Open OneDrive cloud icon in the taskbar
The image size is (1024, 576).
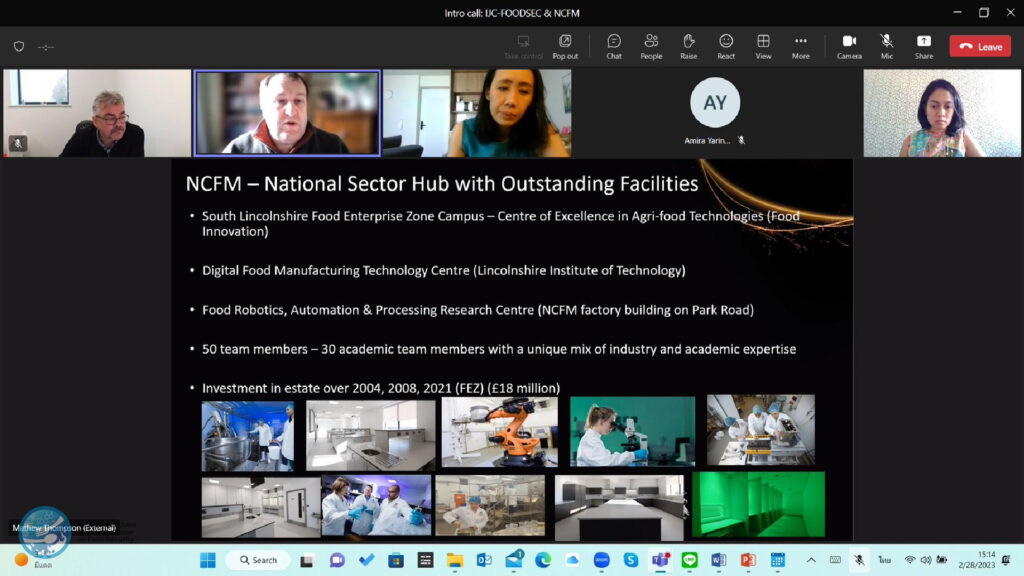(572, 560)
